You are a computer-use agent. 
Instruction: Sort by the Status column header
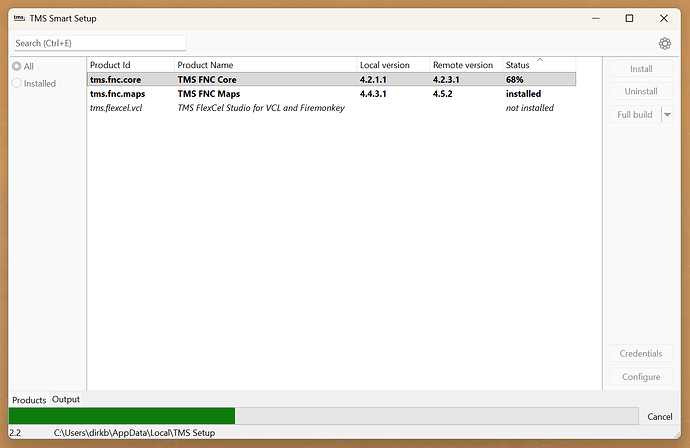pyautogui.click(x=539, y=65)
